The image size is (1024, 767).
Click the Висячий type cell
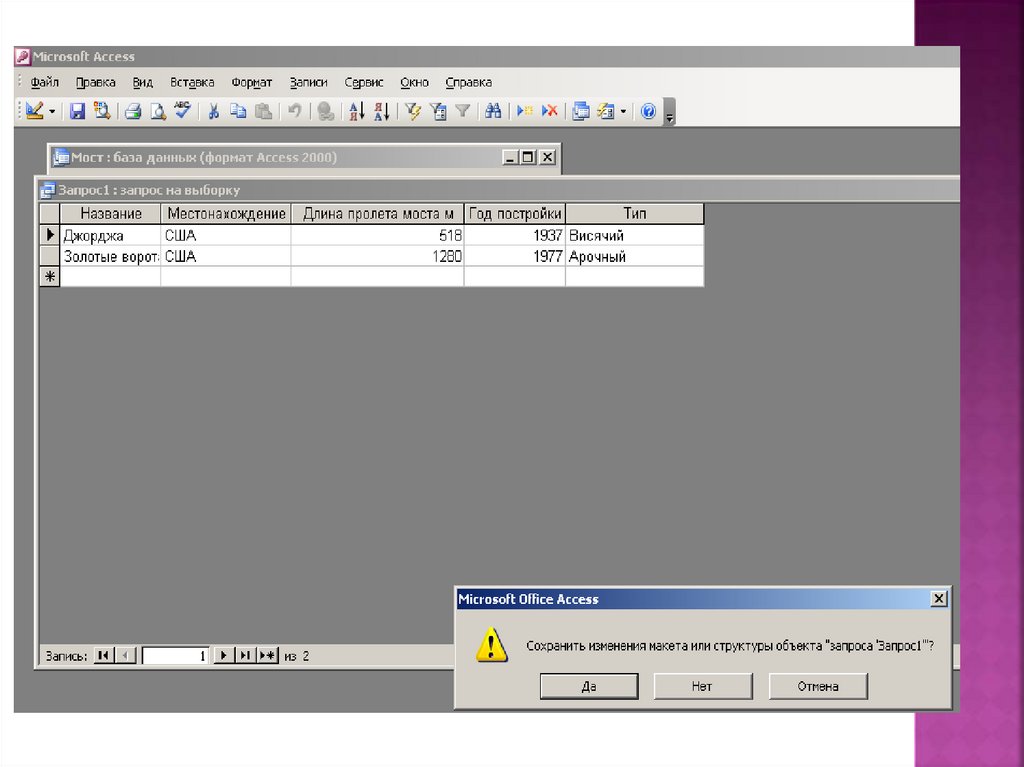pos(635,235)
